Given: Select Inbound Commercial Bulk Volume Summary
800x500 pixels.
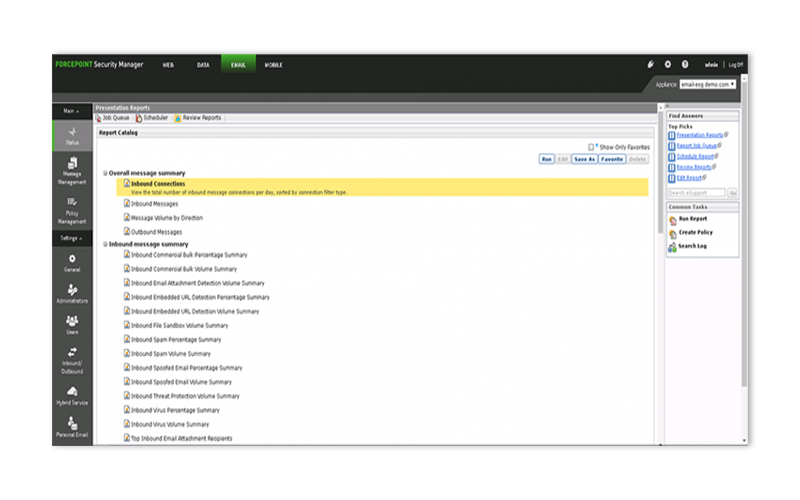Looking at the screenshot, I should 184,269.
